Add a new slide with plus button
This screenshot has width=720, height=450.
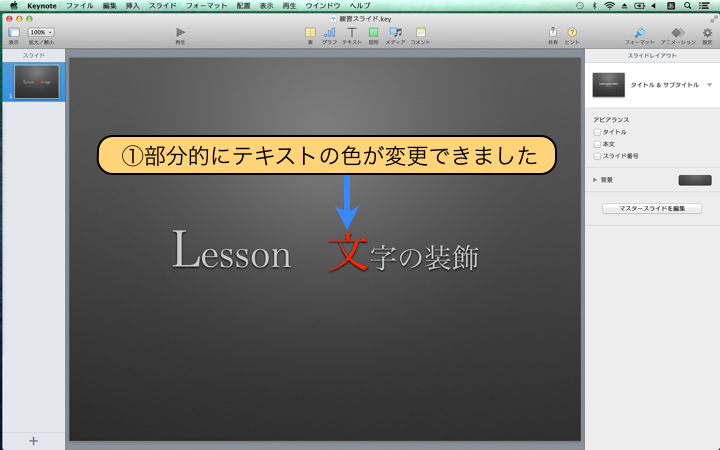[34, 441]
